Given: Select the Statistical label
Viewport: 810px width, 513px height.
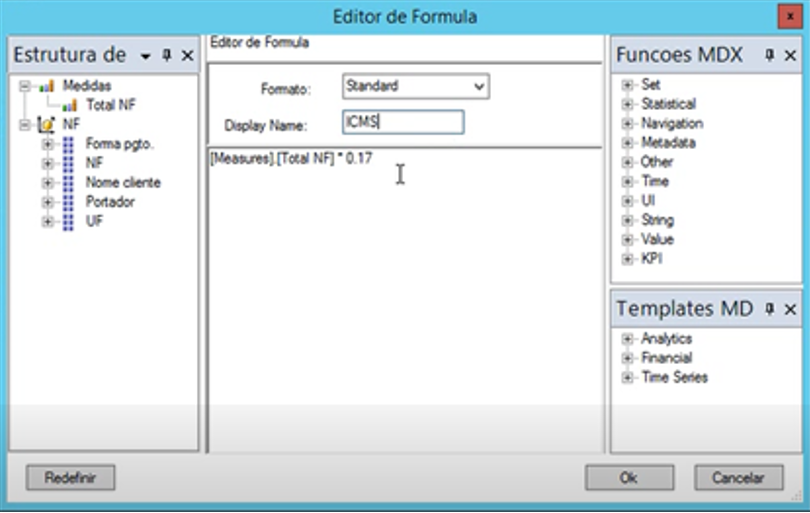Looking at the screenshot, I should click(668, 104).
